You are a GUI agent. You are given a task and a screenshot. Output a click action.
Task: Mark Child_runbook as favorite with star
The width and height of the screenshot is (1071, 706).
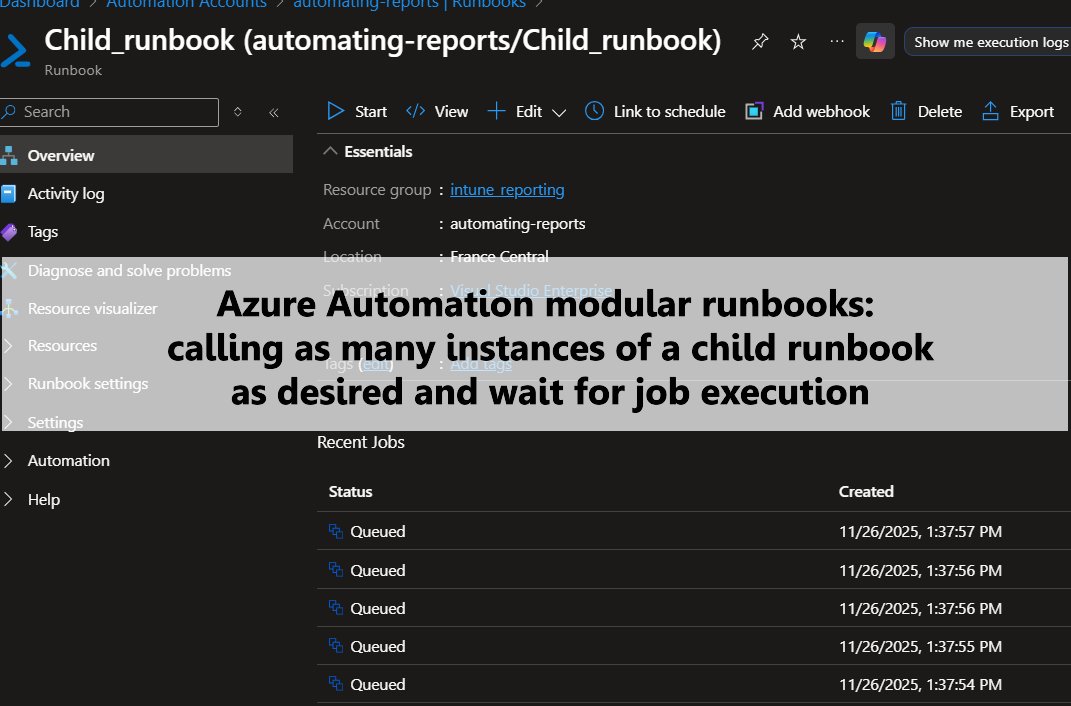click(798, 42)
